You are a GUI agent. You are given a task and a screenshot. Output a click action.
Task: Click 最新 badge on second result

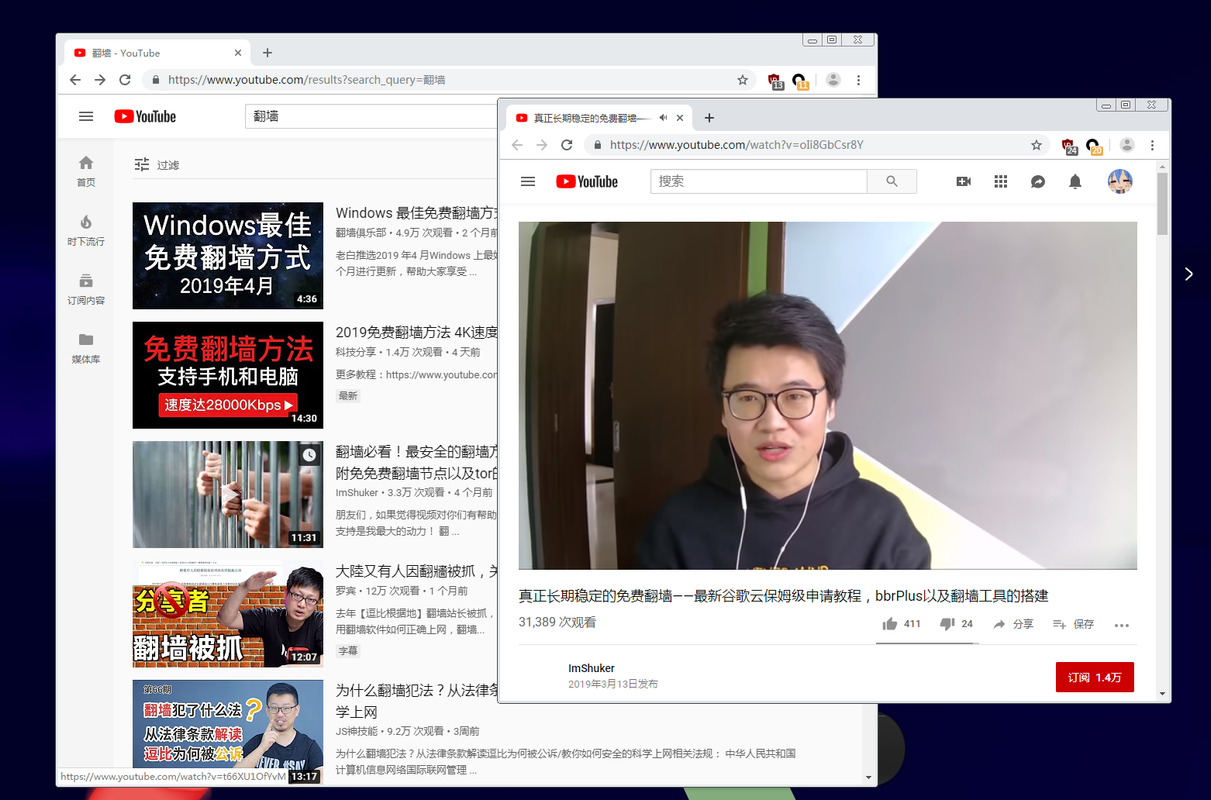pos(348,396)
